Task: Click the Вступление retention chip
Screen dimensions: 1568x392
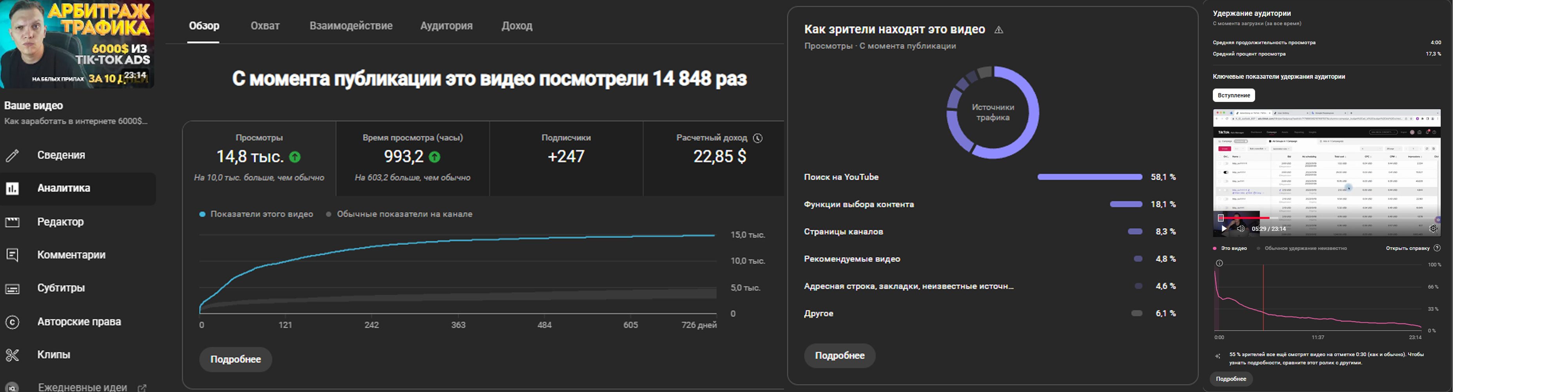Action: (x=1234, y=96)
